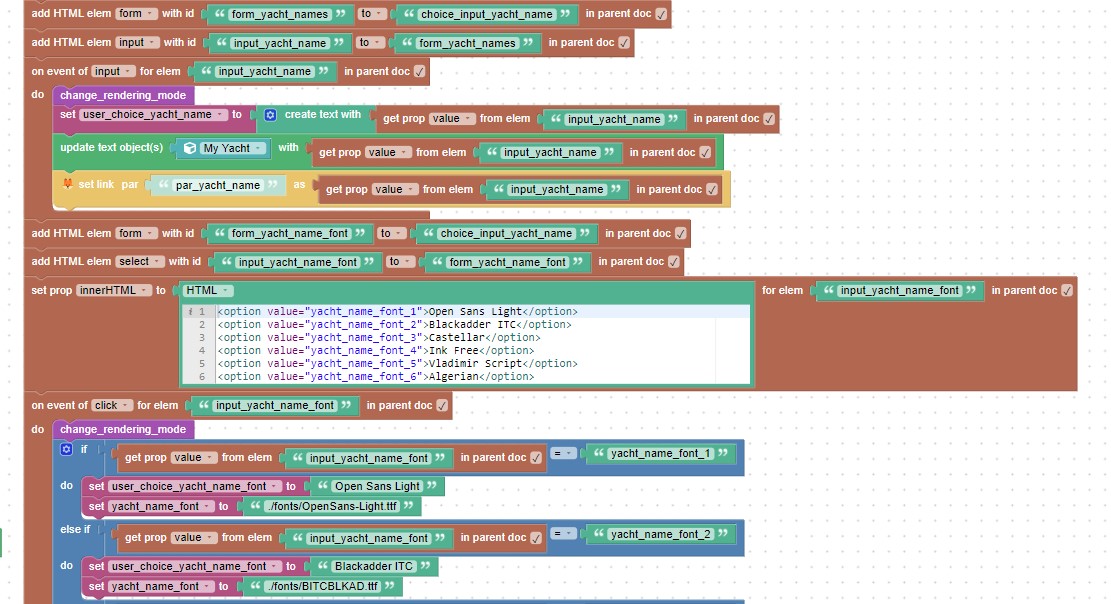Image resolution: width=1111 pixels, height=604 pixels.
Task: Open 'select' element type dropdown
Action: coord(140,262)
